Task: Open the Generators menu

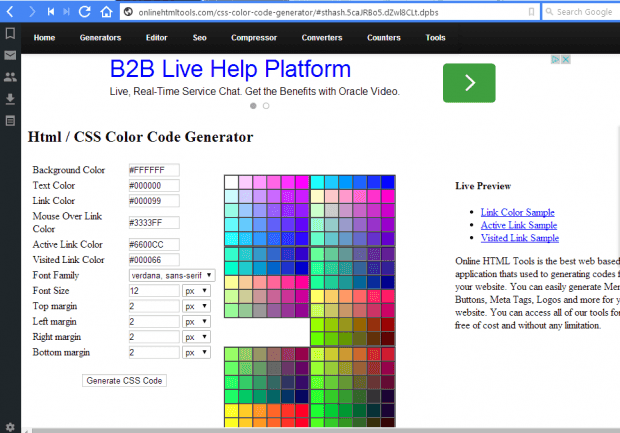Action: click(x=100, y=38)
